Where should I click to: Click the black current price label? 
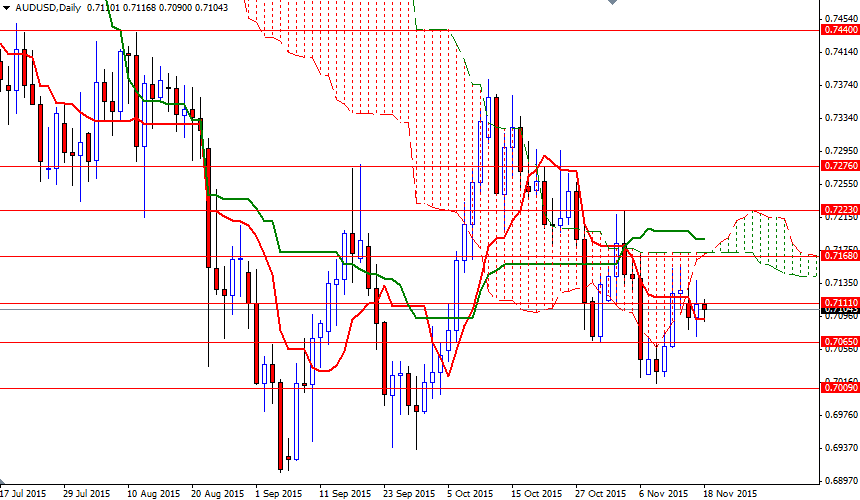coord(837,311)
